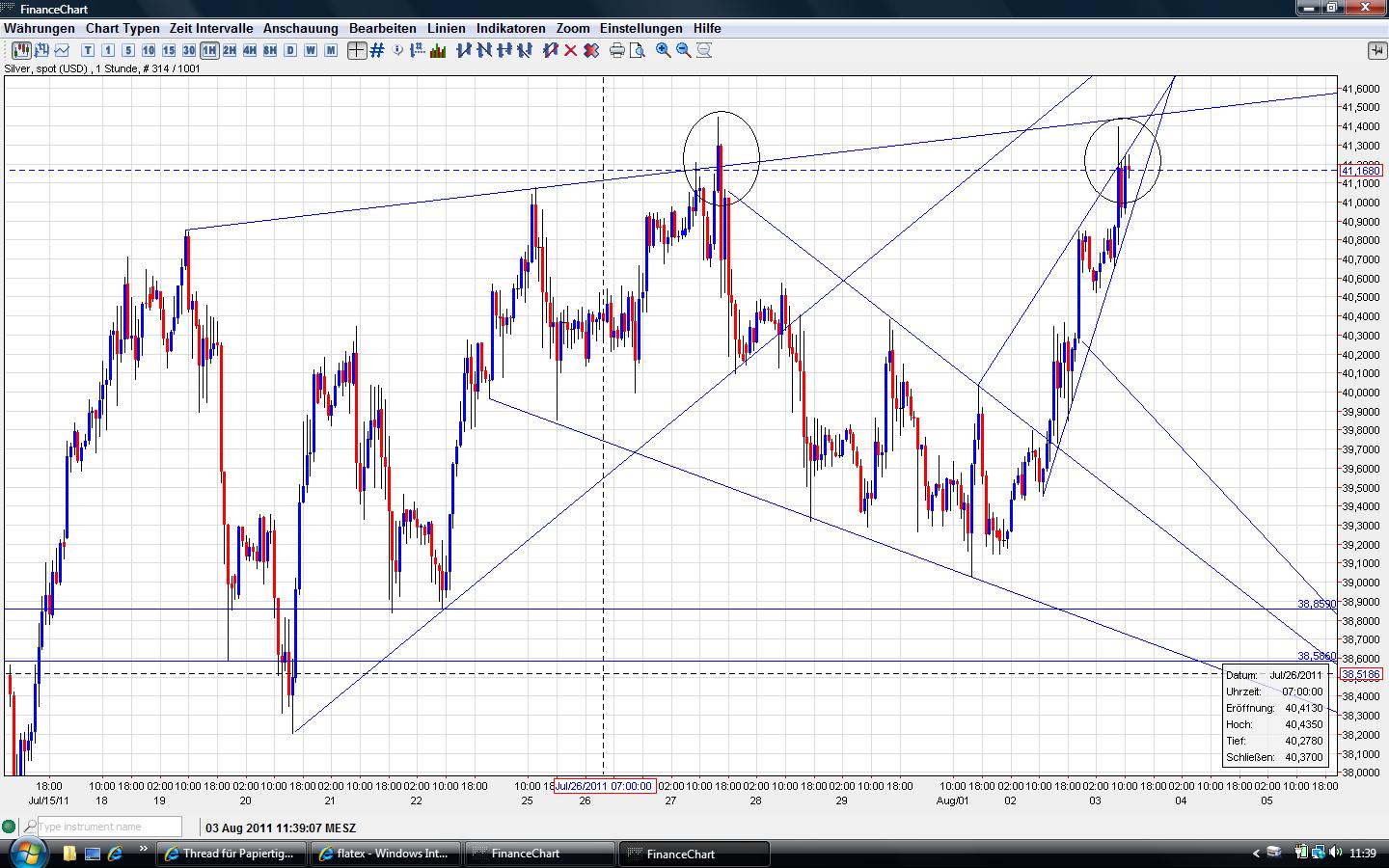The width and height of the screenshot is (1389, 868).
Task: Select the 30 minute interval
Action: 189,50
